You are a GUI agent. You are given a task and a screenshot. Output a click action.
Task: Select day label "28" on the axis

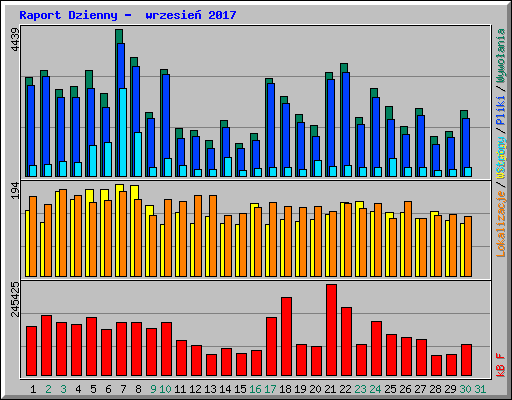435,389
